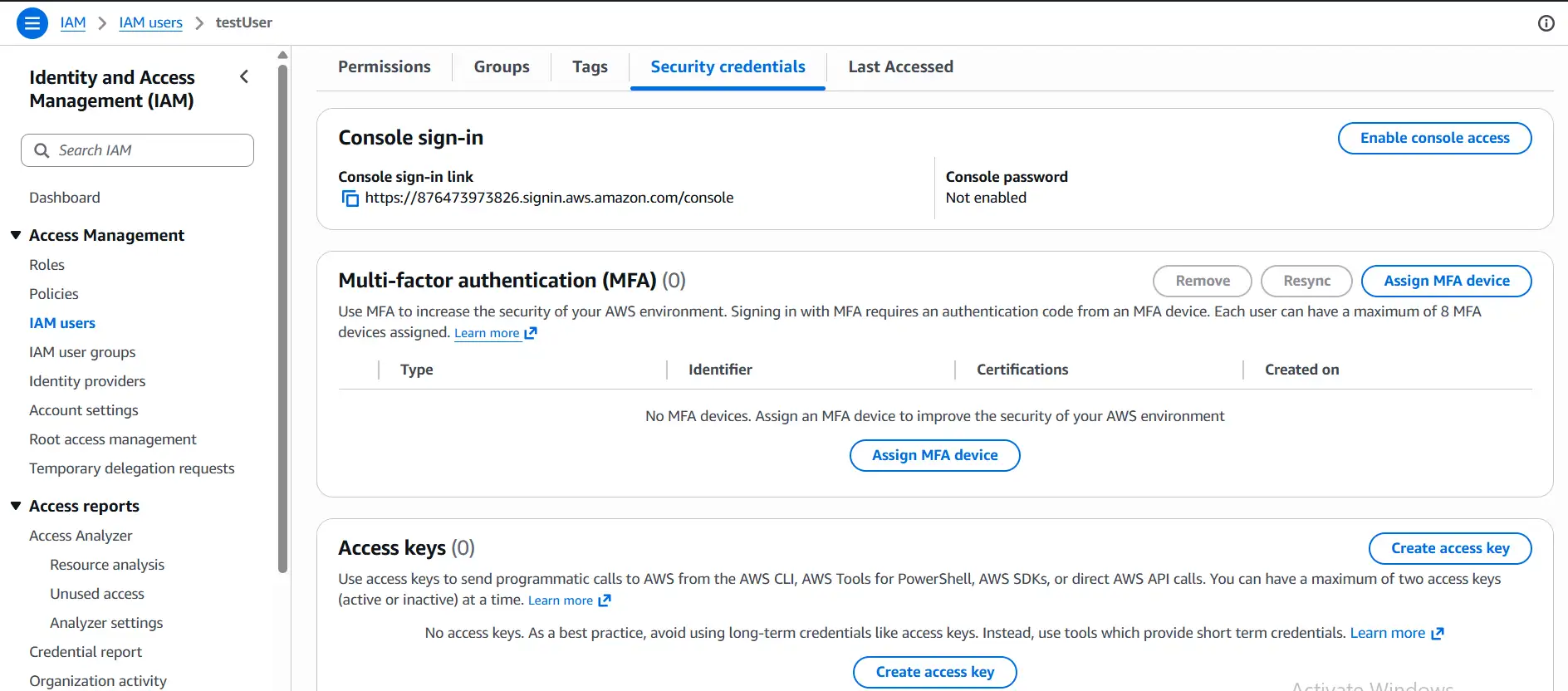Switch to the Groups tab
This screenshot has height=691, width=1568.
pyautogui.click(x=502, y=66)
